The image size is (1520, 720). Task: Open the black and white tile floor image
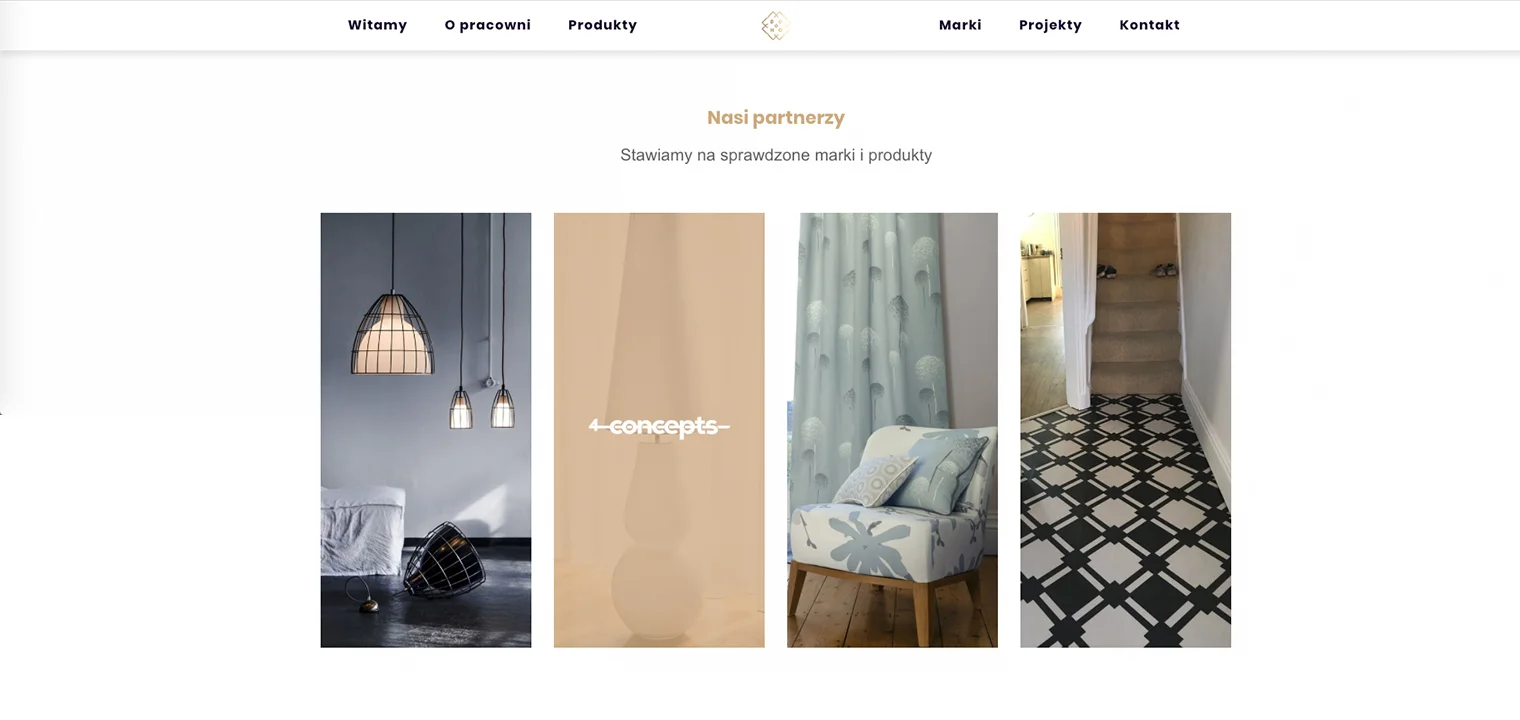(1125, 430)
